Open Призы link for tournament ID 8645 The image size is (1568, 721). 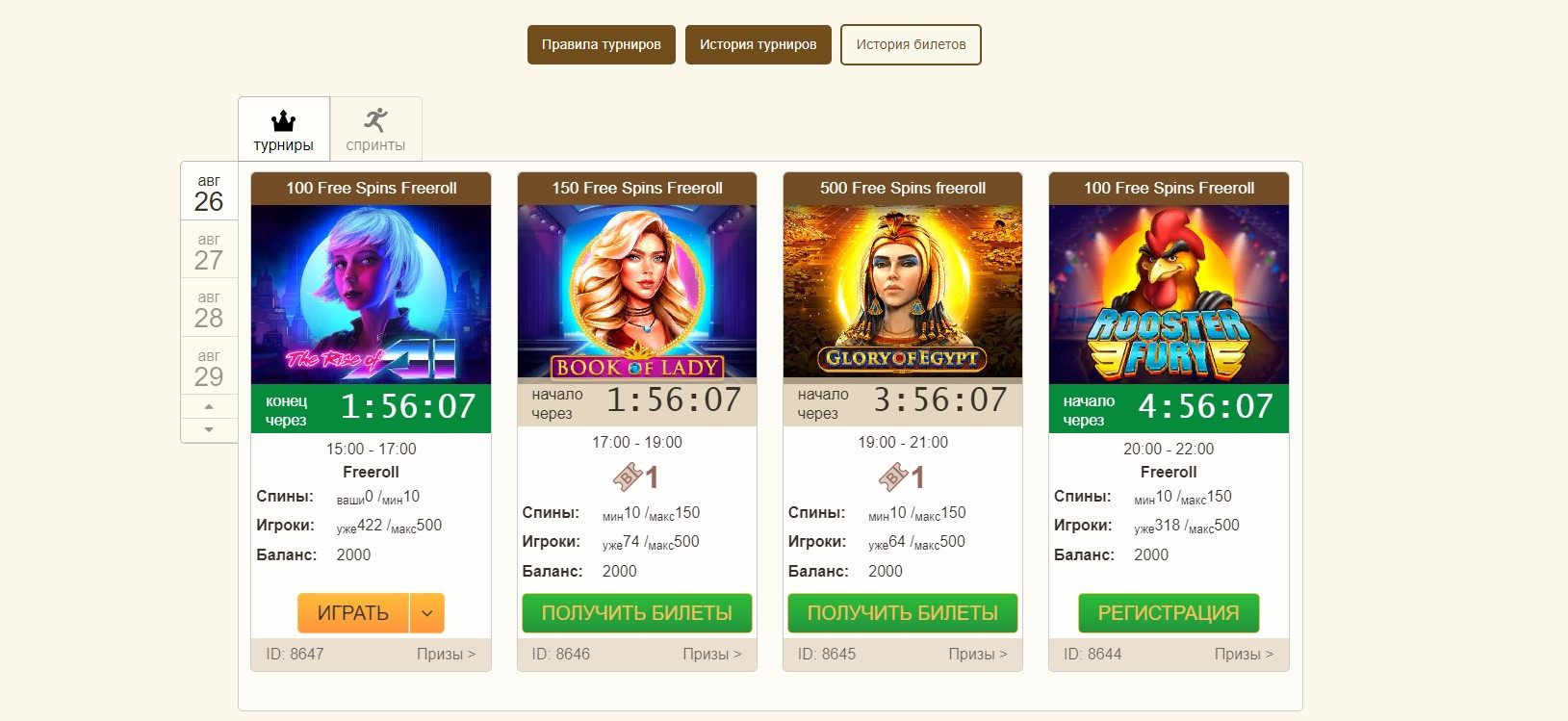pos(978,654)
